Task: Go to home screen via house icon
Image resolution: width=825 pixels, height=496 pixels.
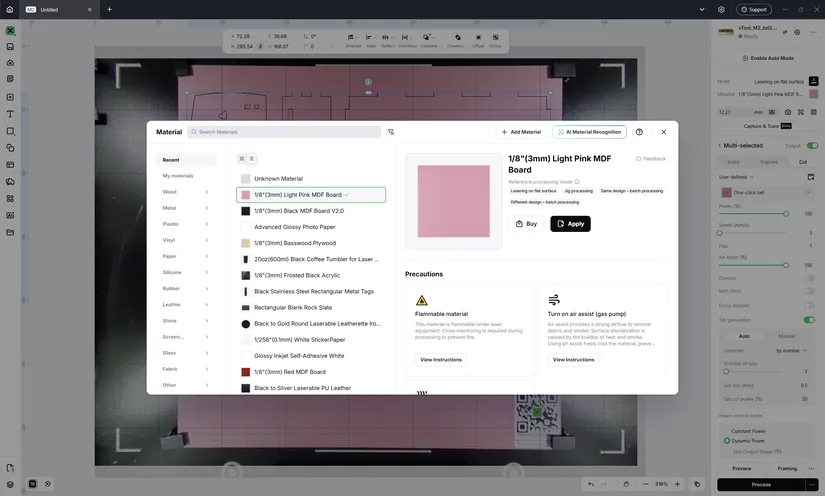Action: tap(9, 9)
